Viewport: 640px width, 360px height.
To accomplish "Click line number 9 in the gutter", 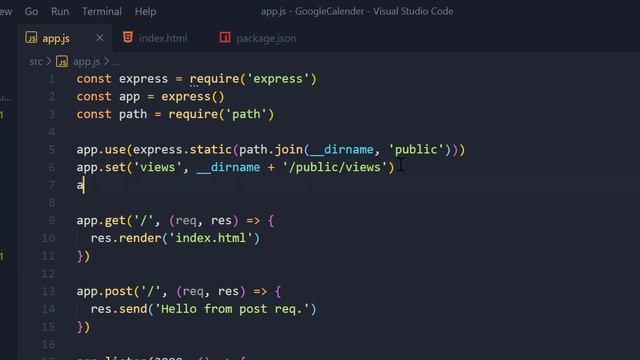I will [x=51, y=220].
